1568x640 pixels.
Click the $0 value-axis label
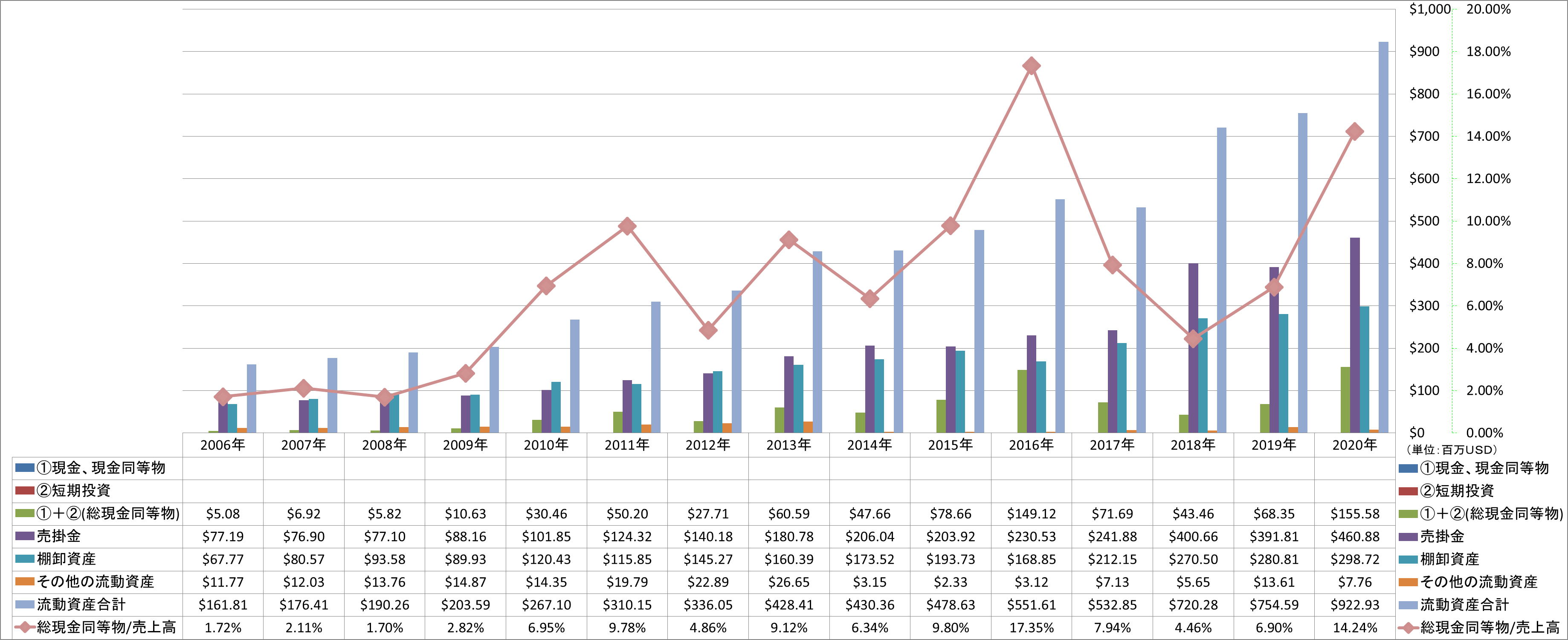point(1417,433)
